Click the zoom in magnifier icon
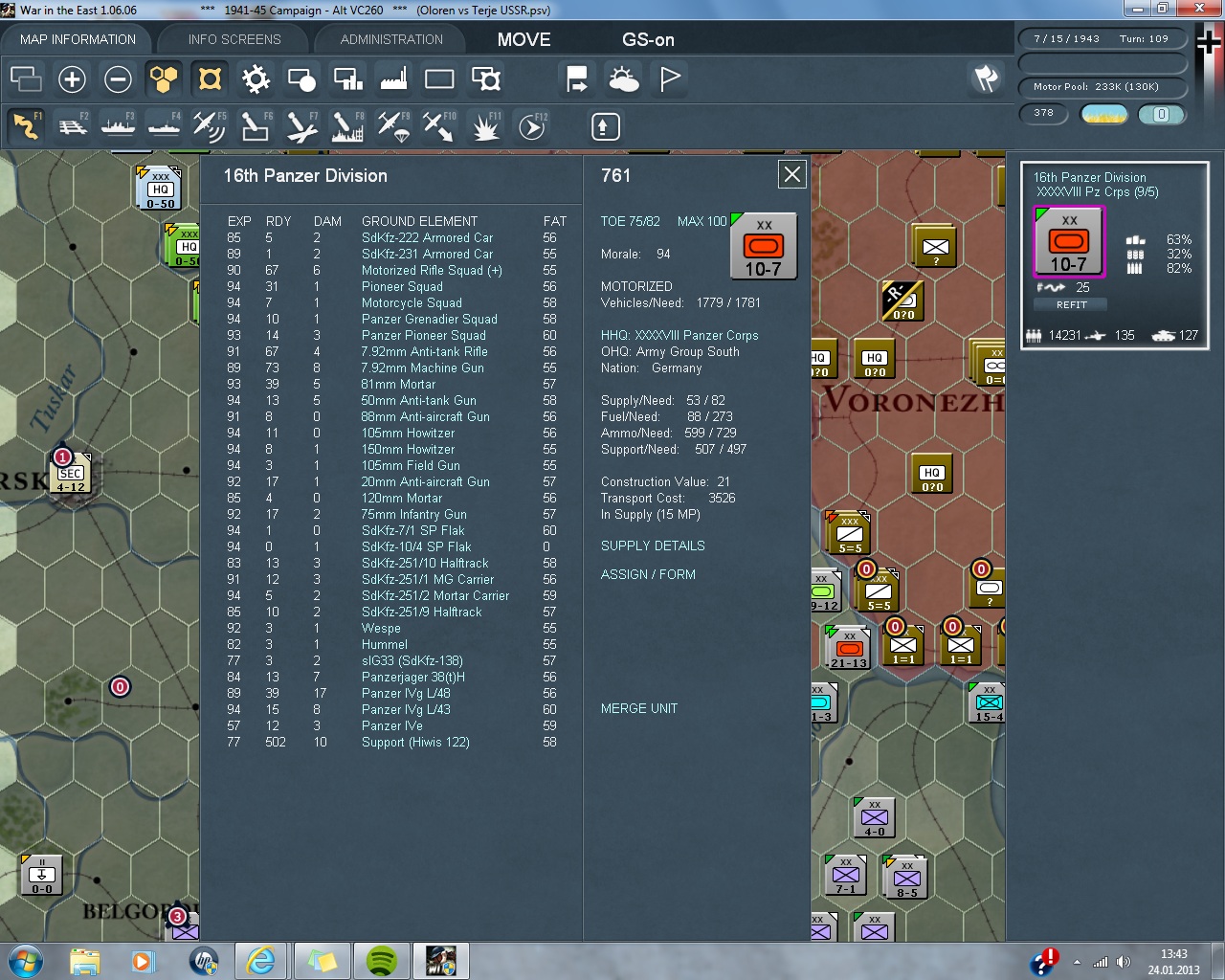Image resolution: width=1225 pixels, height=980 pixels. coord(72,78)
